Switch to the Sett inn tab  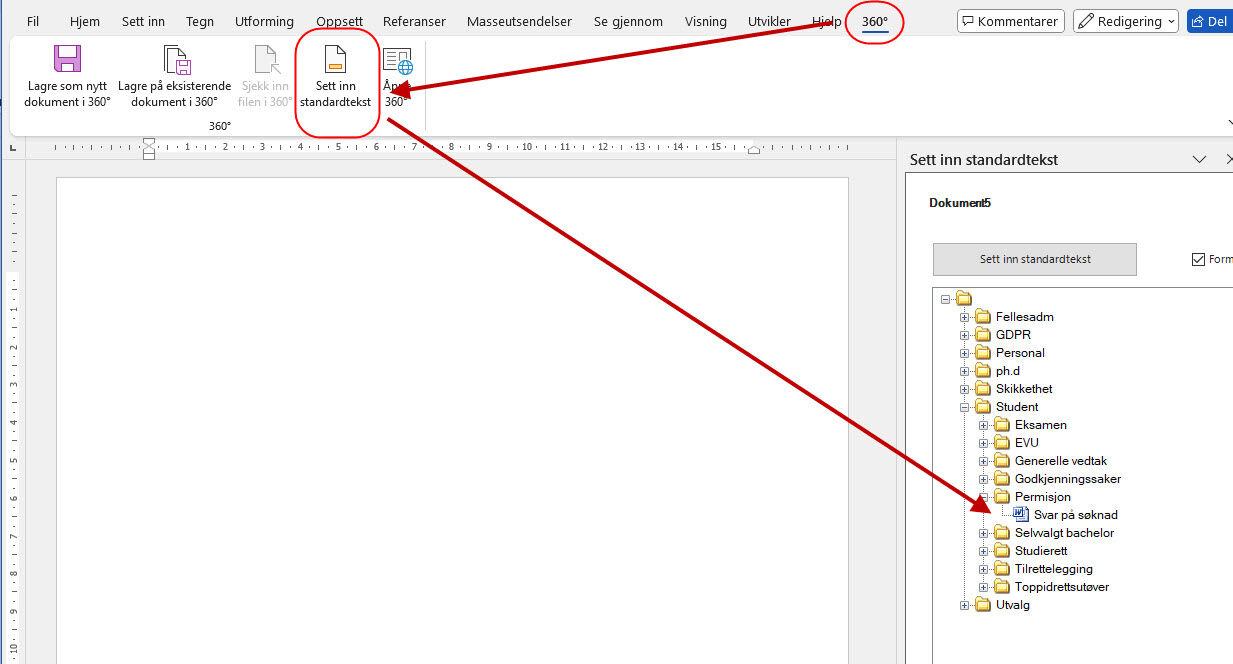pos(143,21)
